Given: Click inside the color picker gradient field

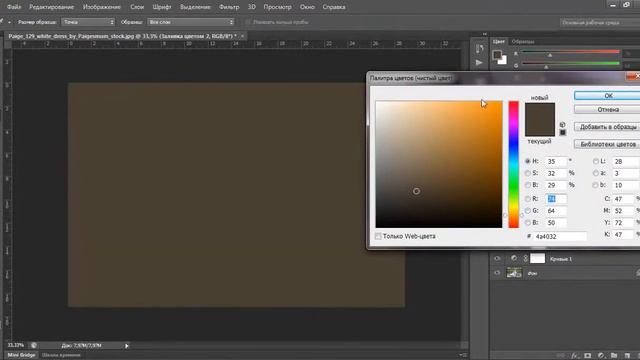Looking at the screenshot, I should pos(439,164).
